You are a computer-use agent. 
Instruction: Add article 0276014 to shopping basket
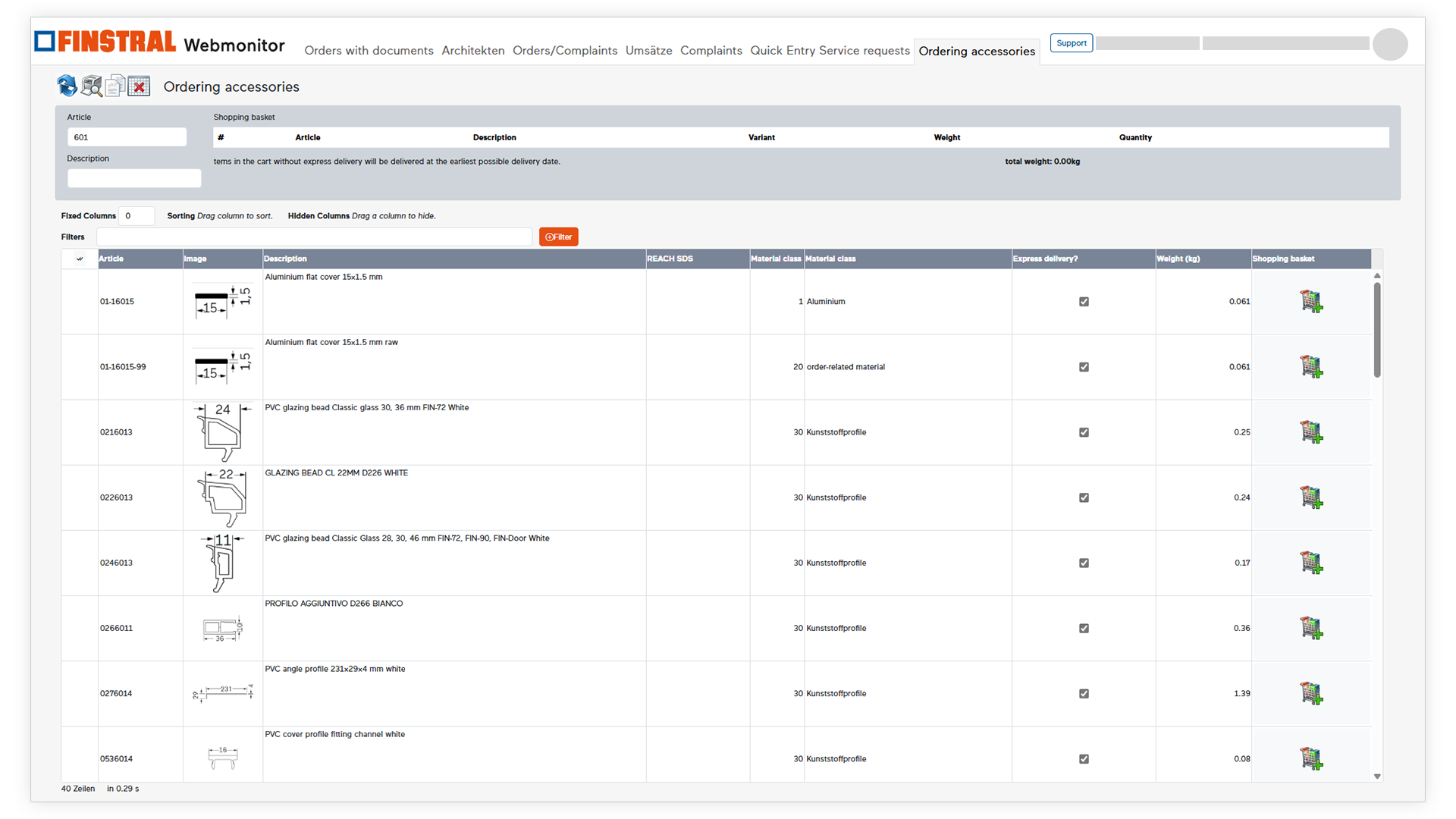pos(1310,693)
